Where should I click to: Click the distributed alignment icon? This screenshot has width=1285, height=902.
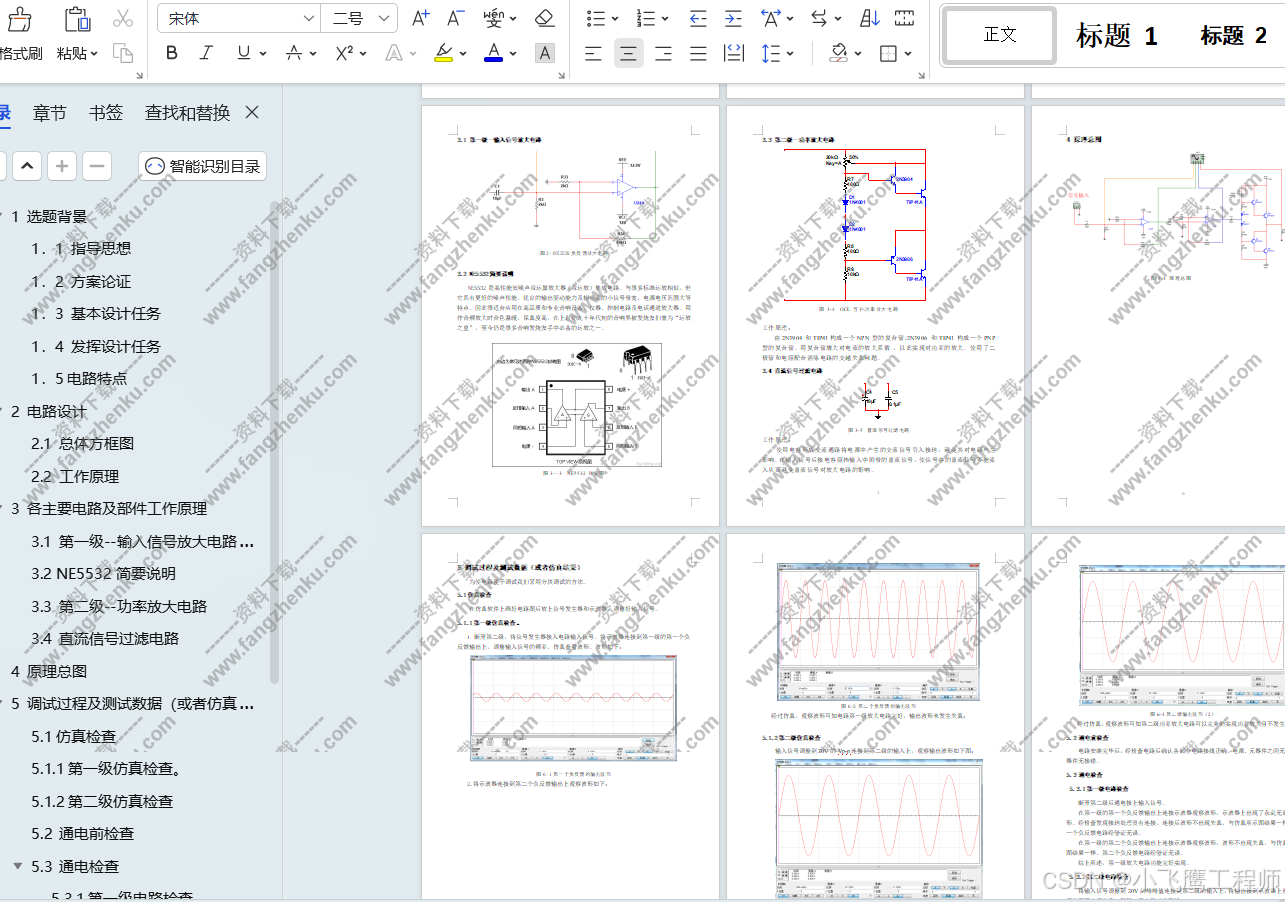point(733,53)
